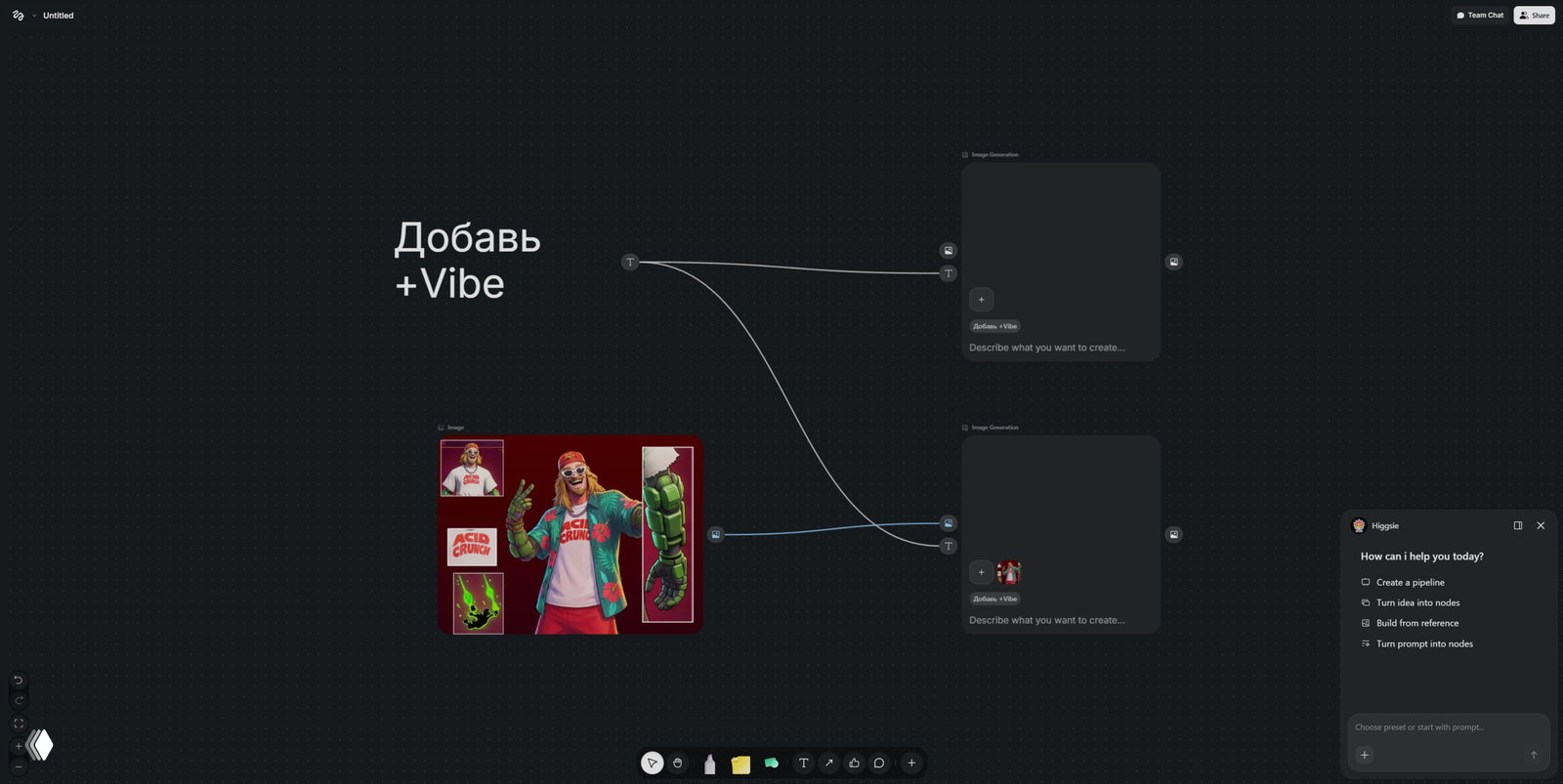Open the plus menu in bottom toolbar

[x=911, y=763]
